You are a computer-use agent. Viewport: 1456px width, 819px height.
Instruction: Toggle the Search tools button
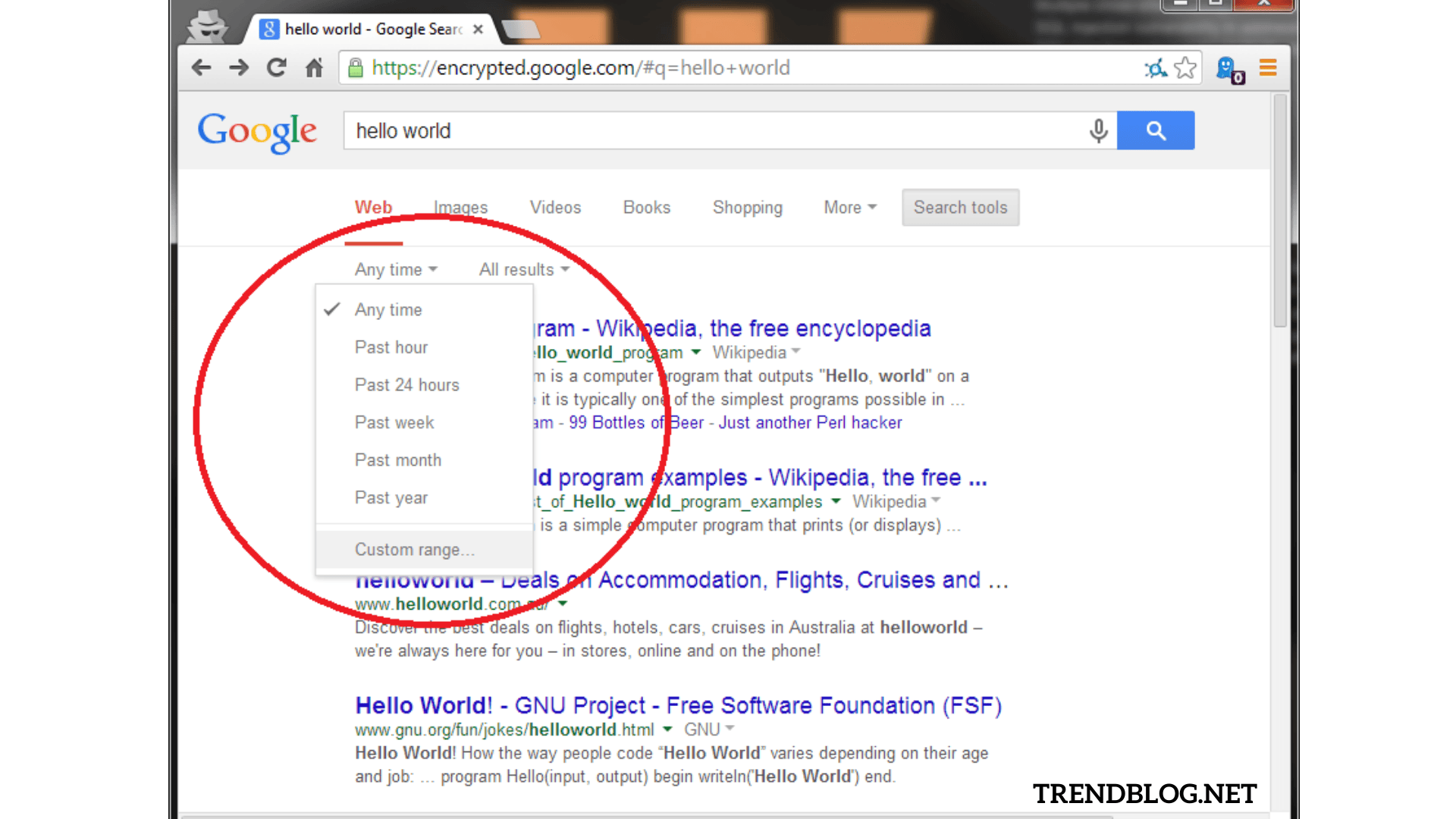[x=960, y=208]
